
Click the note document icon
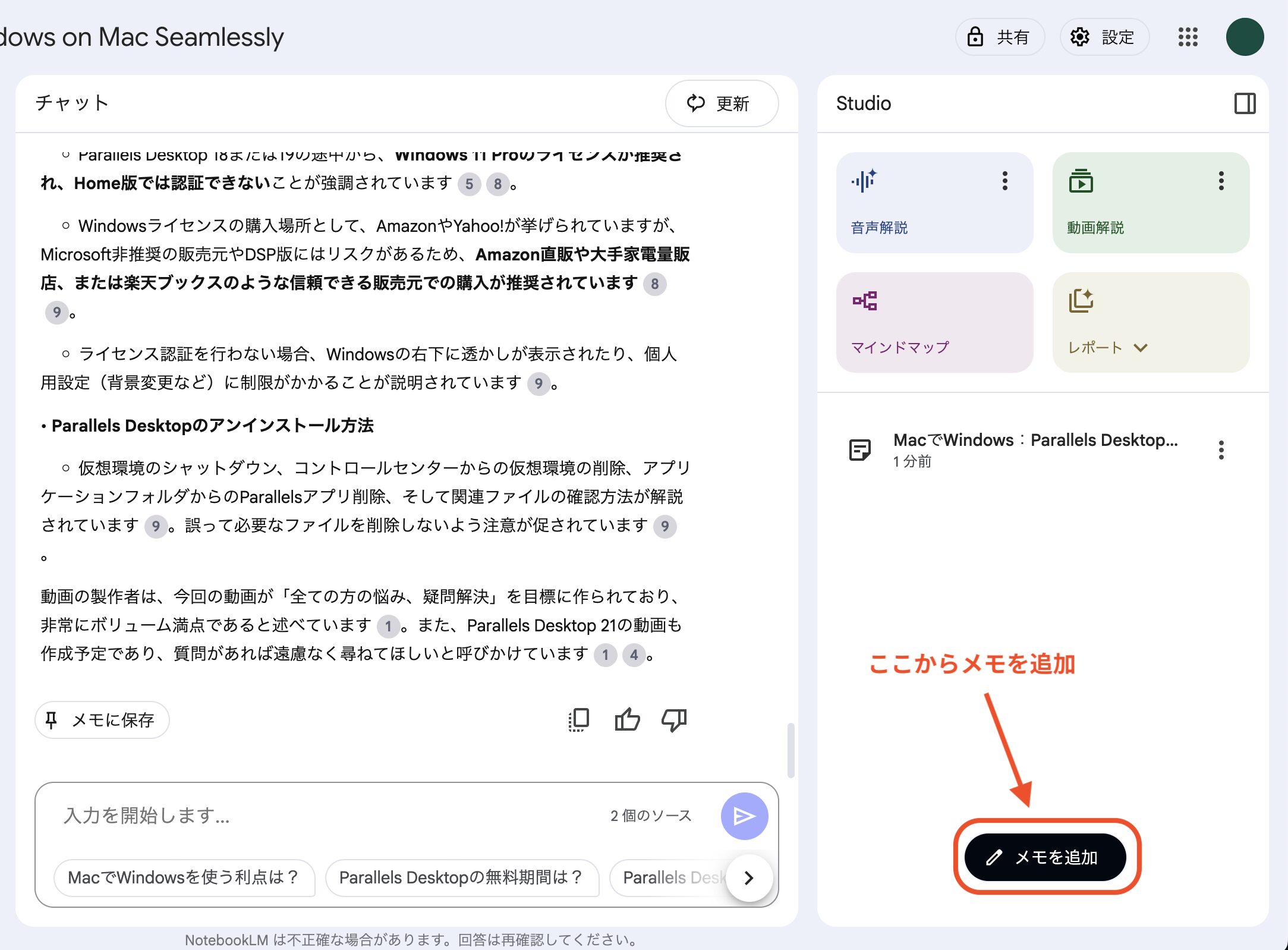tap(859, 450)
